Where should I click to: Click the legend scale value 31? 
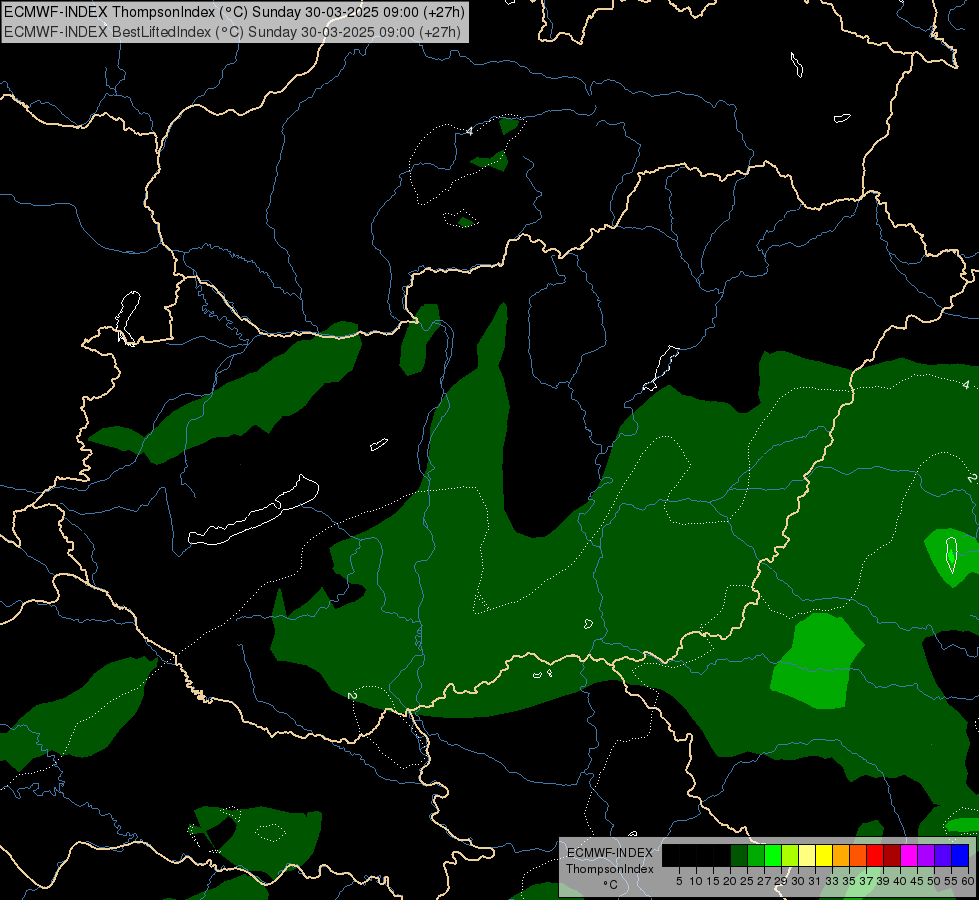(x=815, y=881)
